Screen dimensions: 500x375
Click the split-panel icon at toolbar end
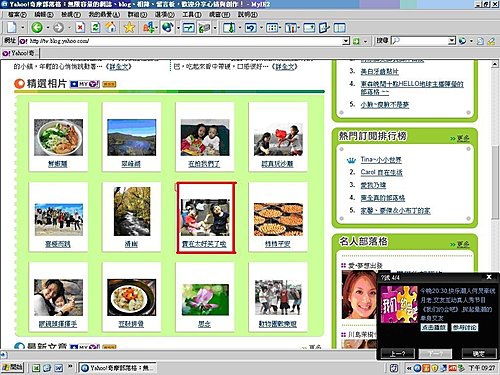click(339, 27)
